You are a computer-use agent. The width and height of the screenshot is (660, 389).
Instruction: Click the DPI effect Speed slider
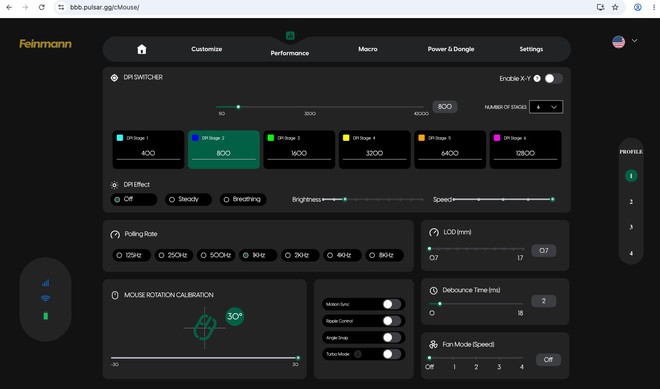tap(503, 200)
